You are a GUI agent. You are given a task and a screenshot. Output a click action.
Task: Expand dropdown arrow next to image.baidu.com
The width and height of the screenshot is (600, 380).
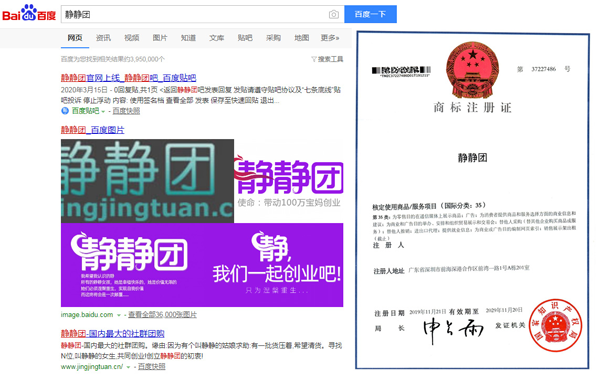click(119, 315)
